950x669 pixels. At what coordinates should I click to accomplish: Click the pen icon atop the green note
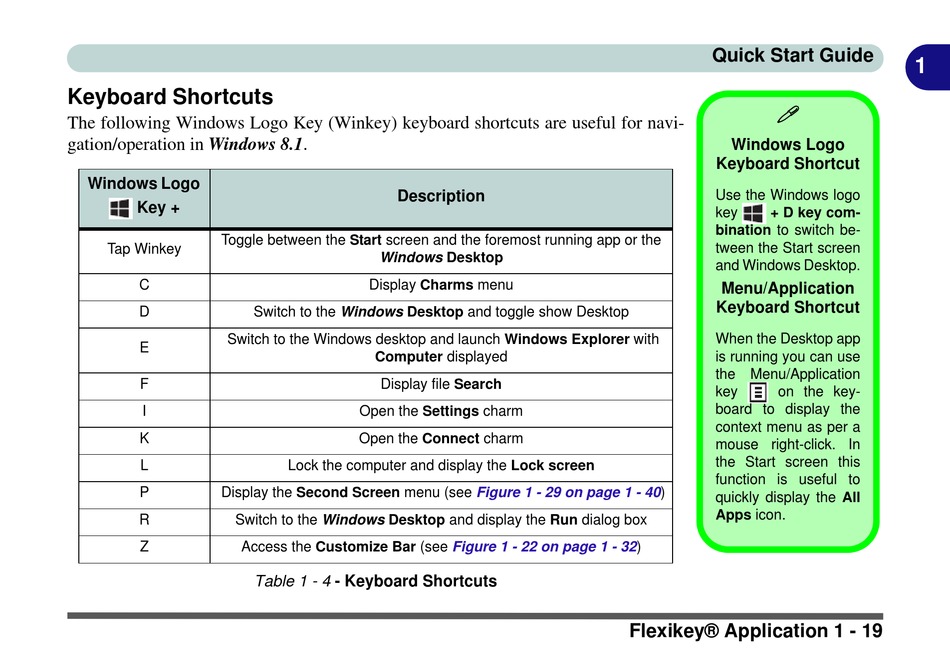click(788, 114)
